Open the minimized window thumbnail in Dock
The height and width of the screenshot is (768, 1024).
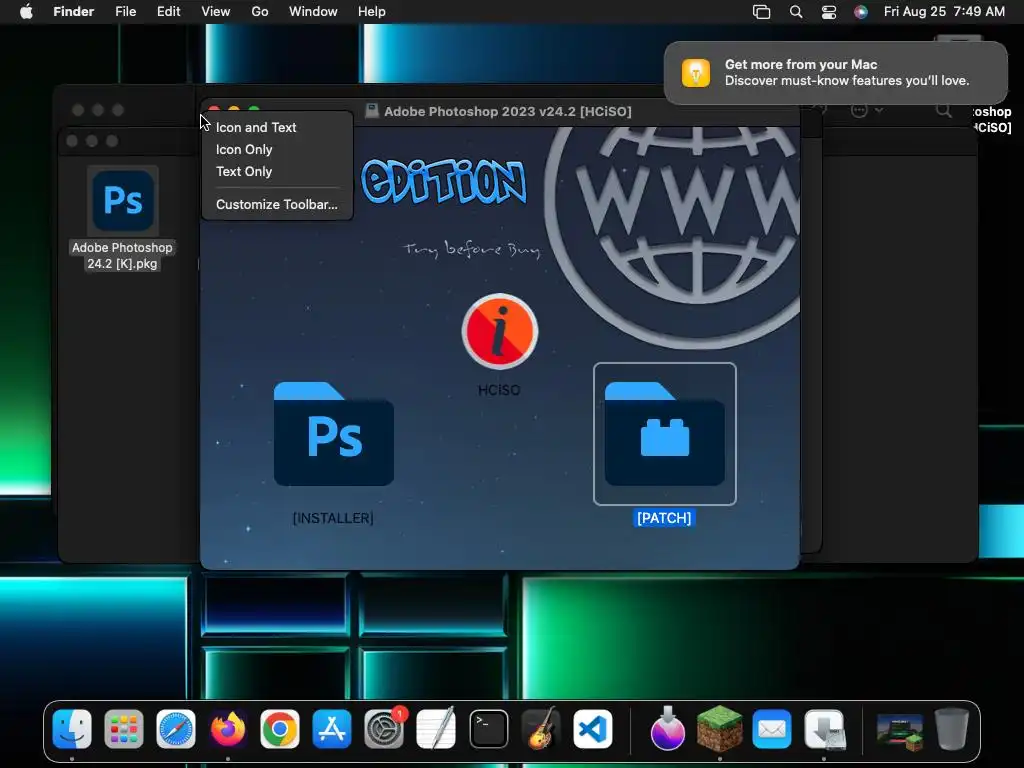[x=899, y=730]
